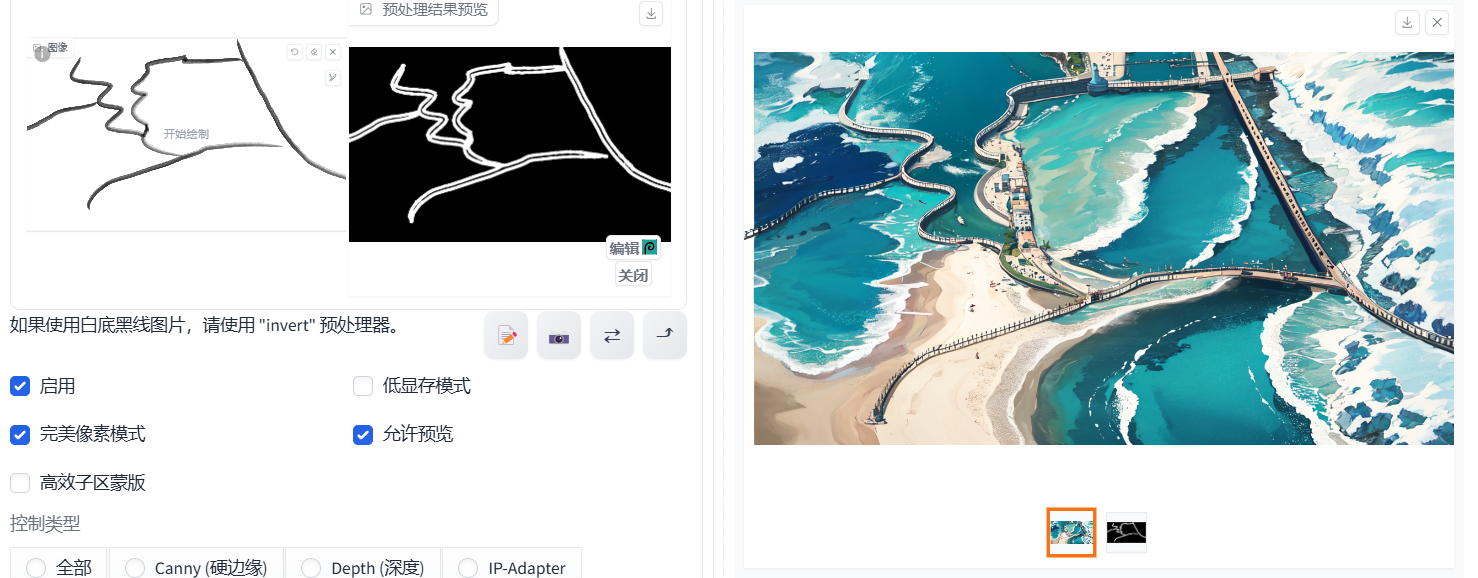Erase the sketch with eraser icon
Image resolution: width=1478 pixels, height=578 pixels.
click(x=313, y=52)
